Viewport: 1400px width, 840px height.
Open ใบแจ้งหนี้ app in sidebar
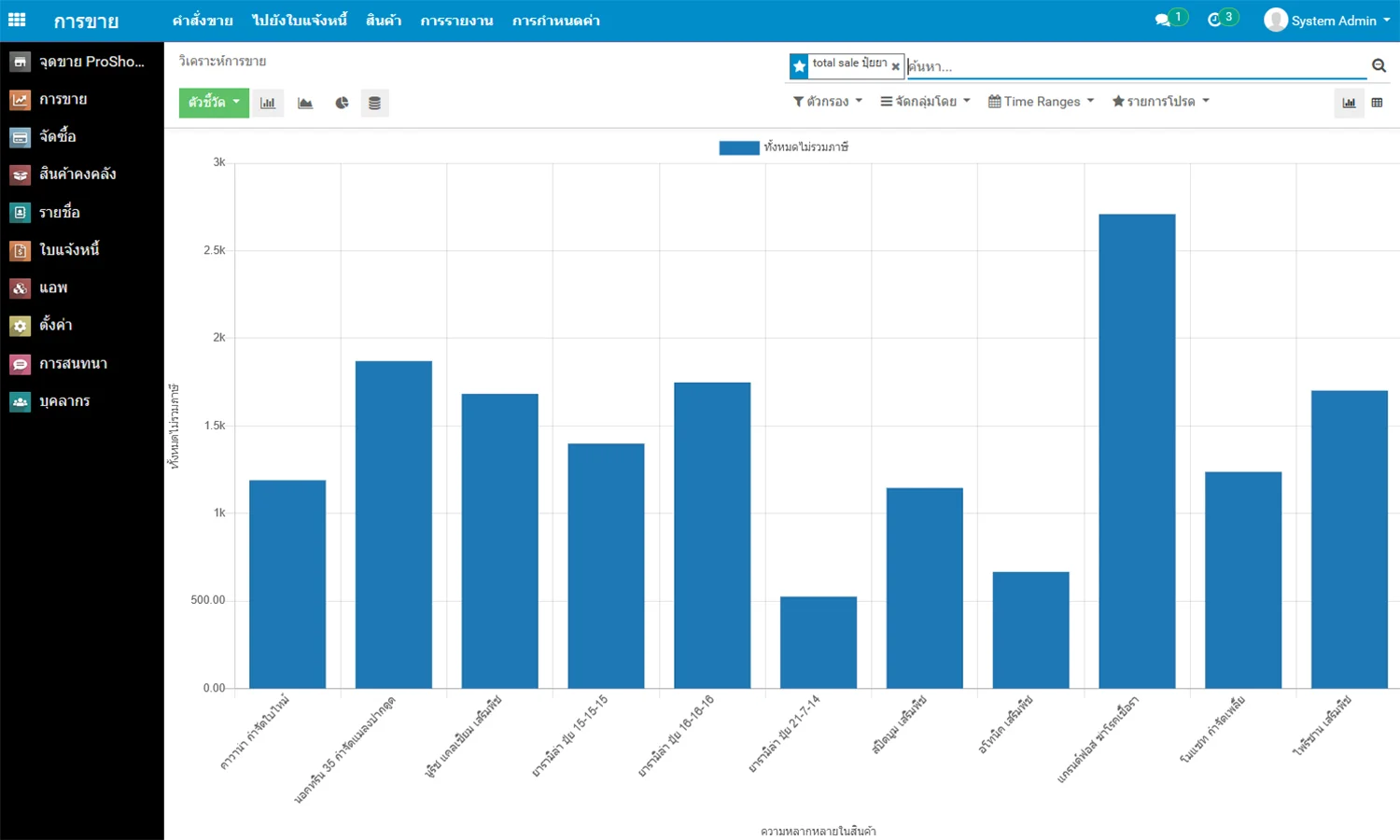coord(69,250)
